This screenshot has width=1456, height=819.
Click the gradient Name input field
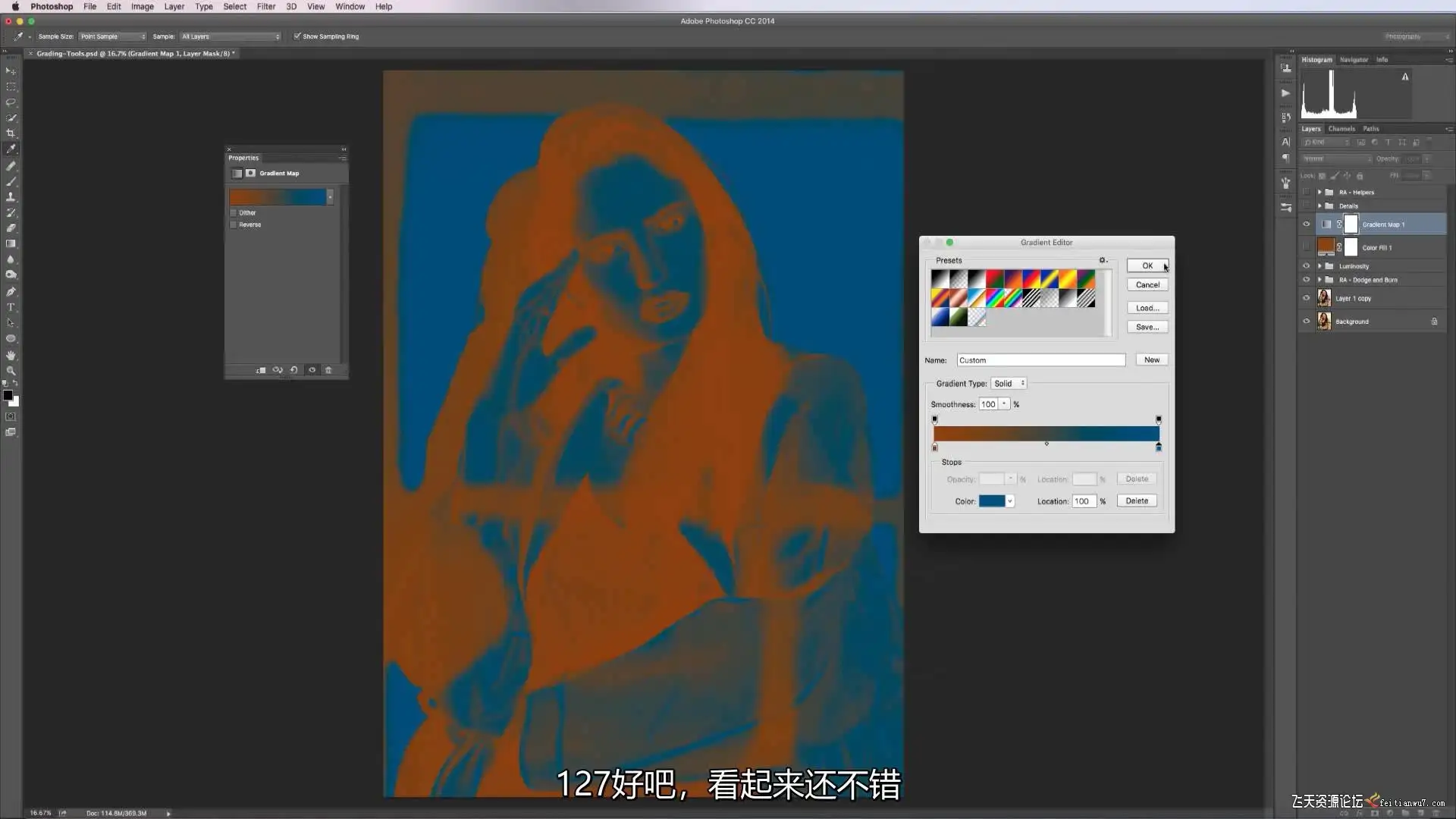point(1040,360)
